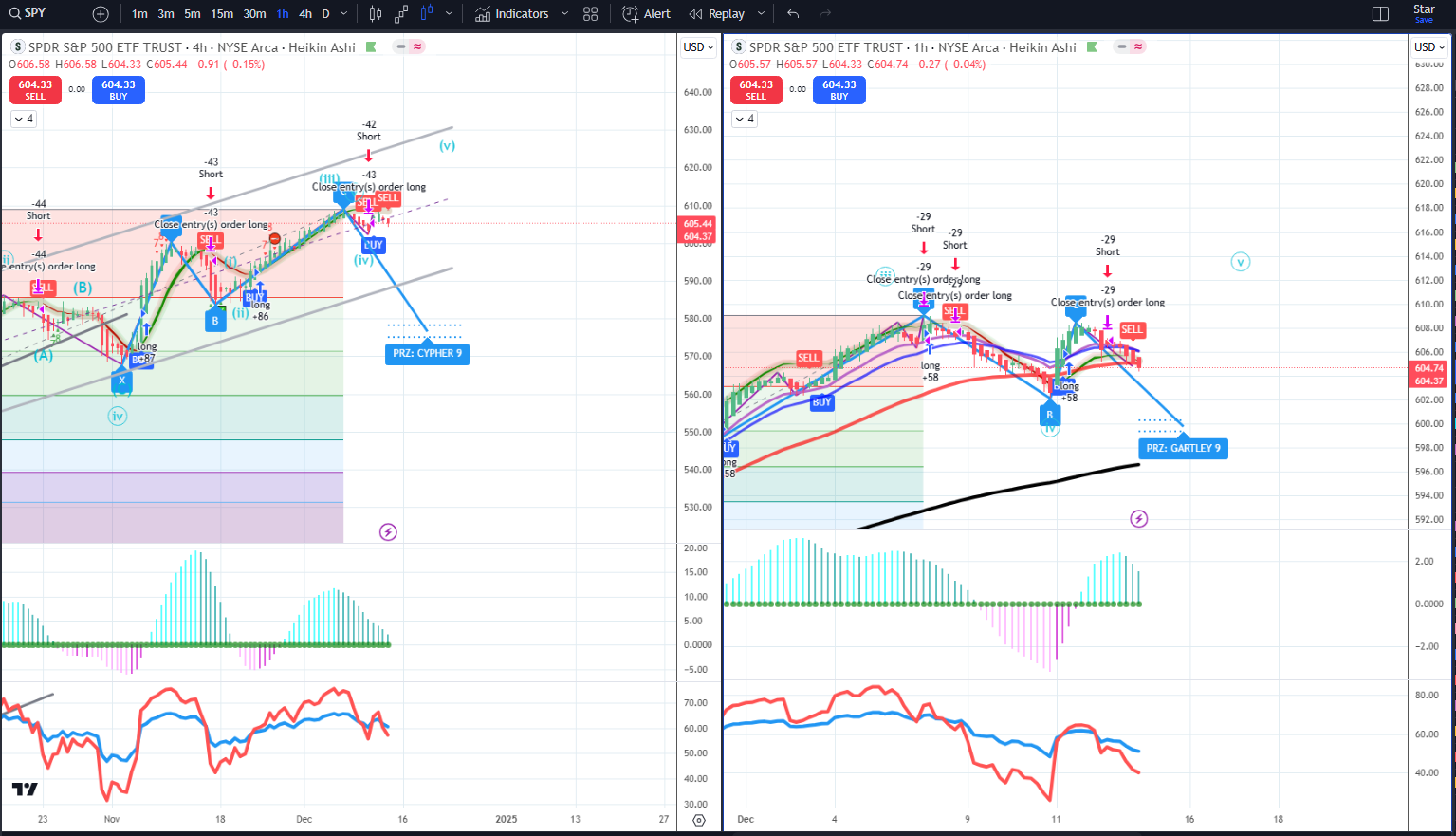Click the S symbol logo on 4h chart
Screen dimensions: 1456x836
click(18, 47)
